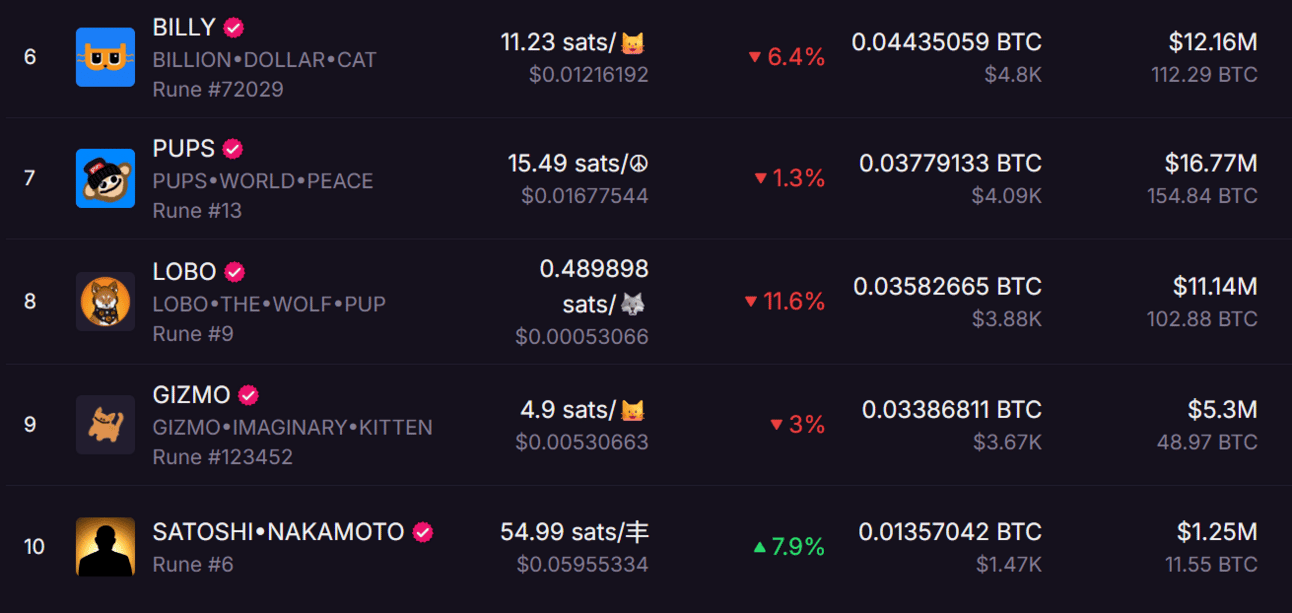Click the red 11.6% change for LOBO
The height and width of the screenshot is (613, 1292).
784,301
